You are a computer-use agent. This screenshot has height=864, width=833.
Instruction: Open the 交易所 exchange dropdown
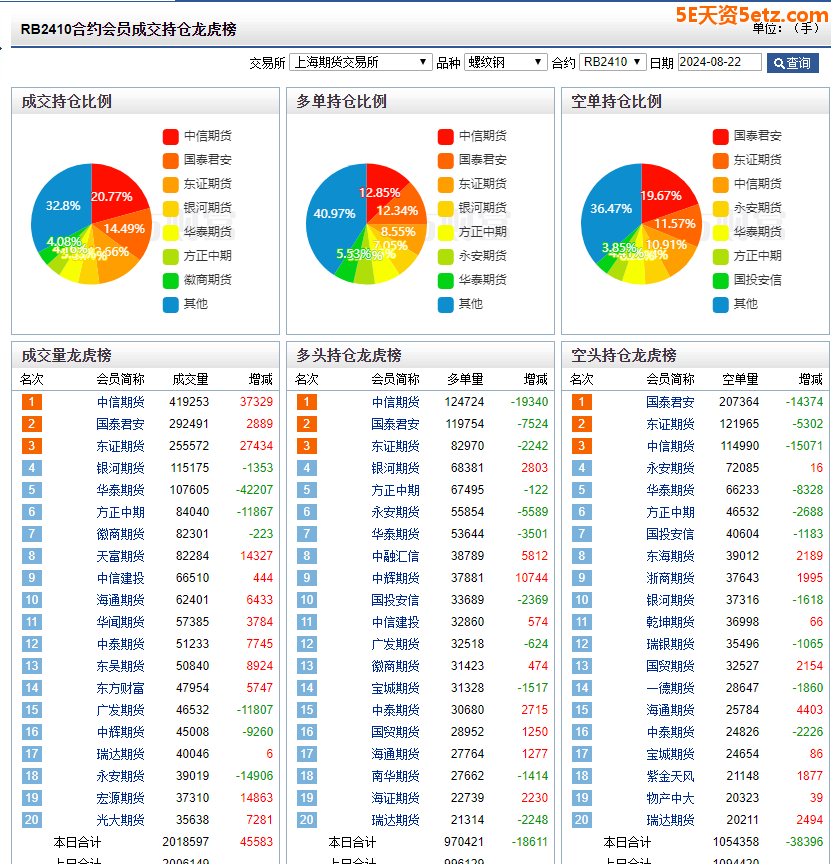click(360, 62)
